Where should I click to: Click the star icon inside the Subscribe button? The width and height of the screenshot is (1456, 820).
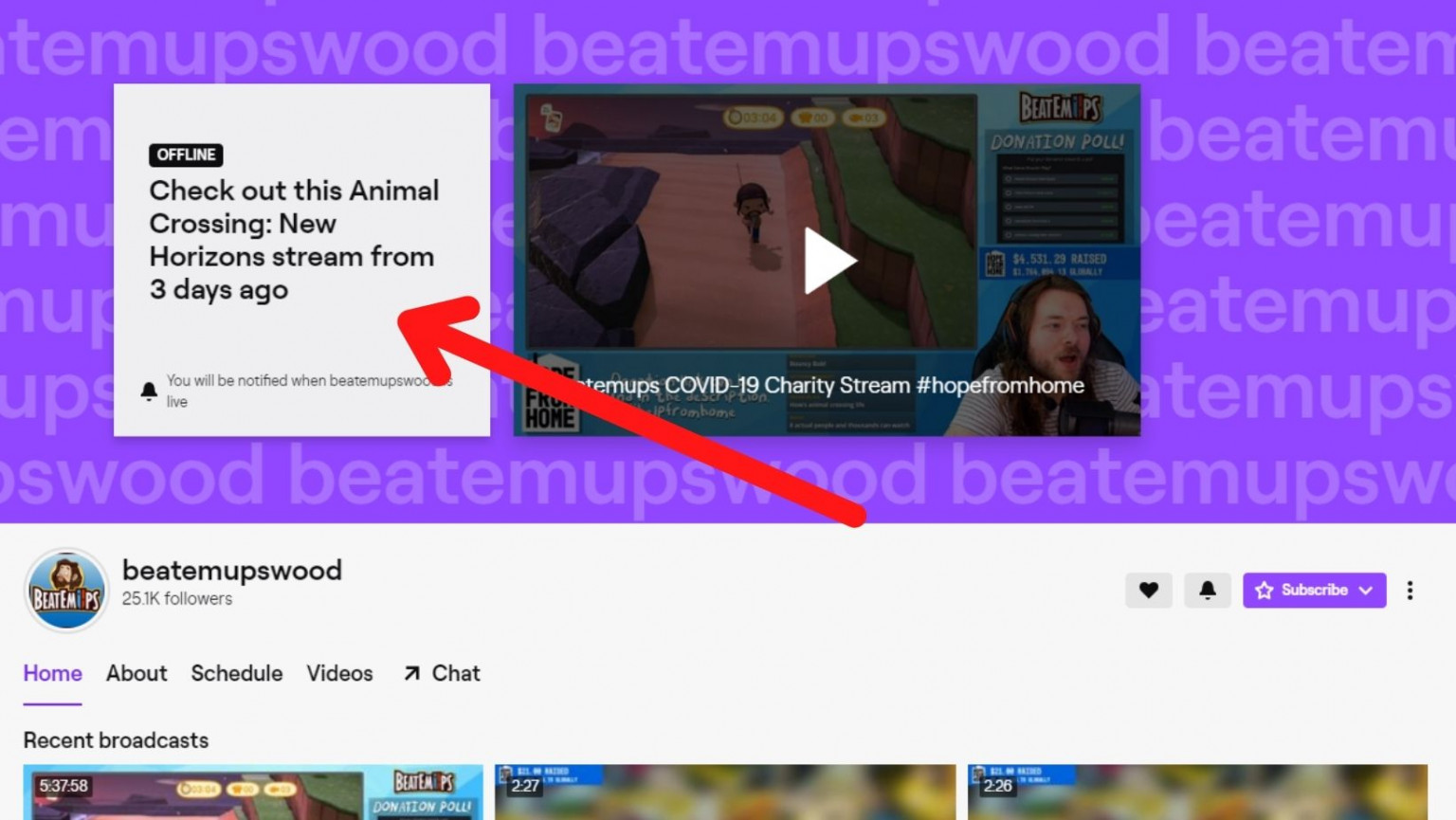click(x=1265, y=590)
